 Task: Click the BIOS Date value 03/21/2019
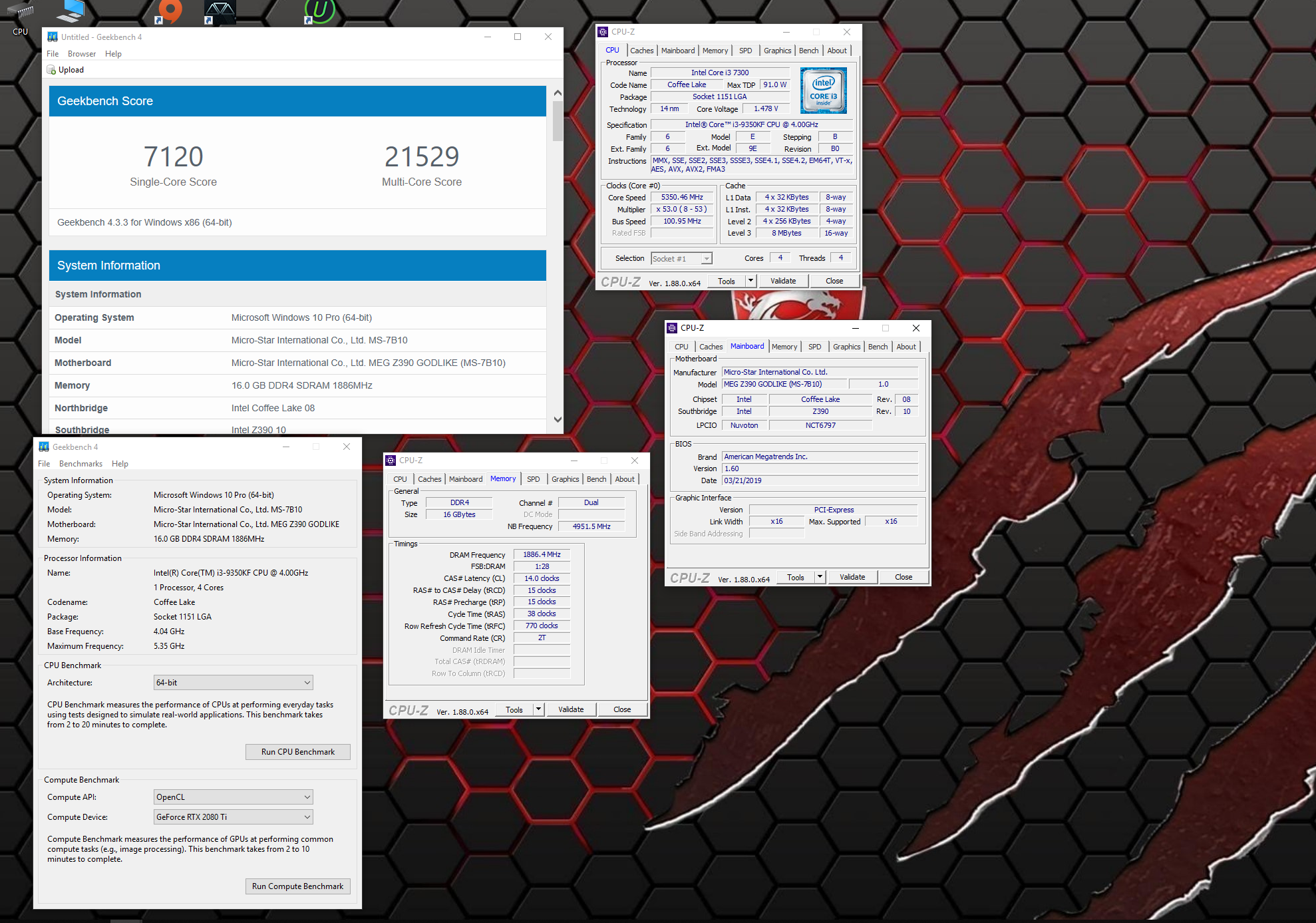click(x=820, y=480)
